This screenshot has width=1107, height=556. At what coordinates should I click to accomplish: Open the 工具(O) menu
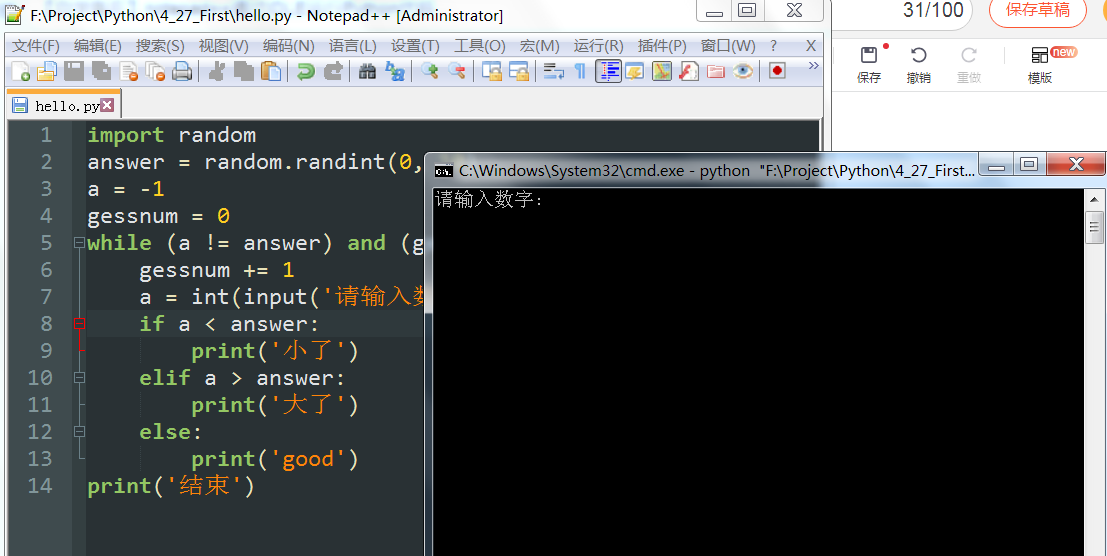(x=479, y=47)
